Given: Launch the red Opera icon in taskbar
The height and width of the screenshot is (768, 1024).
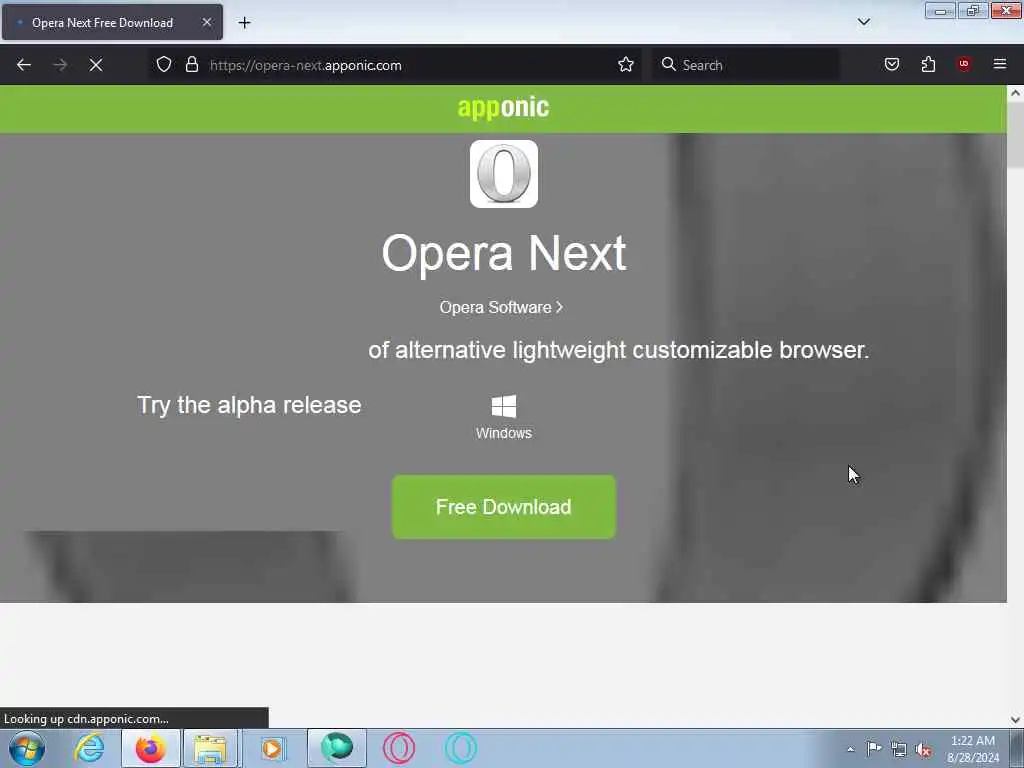Looking at the screenshot, I should tap(398, 748).
